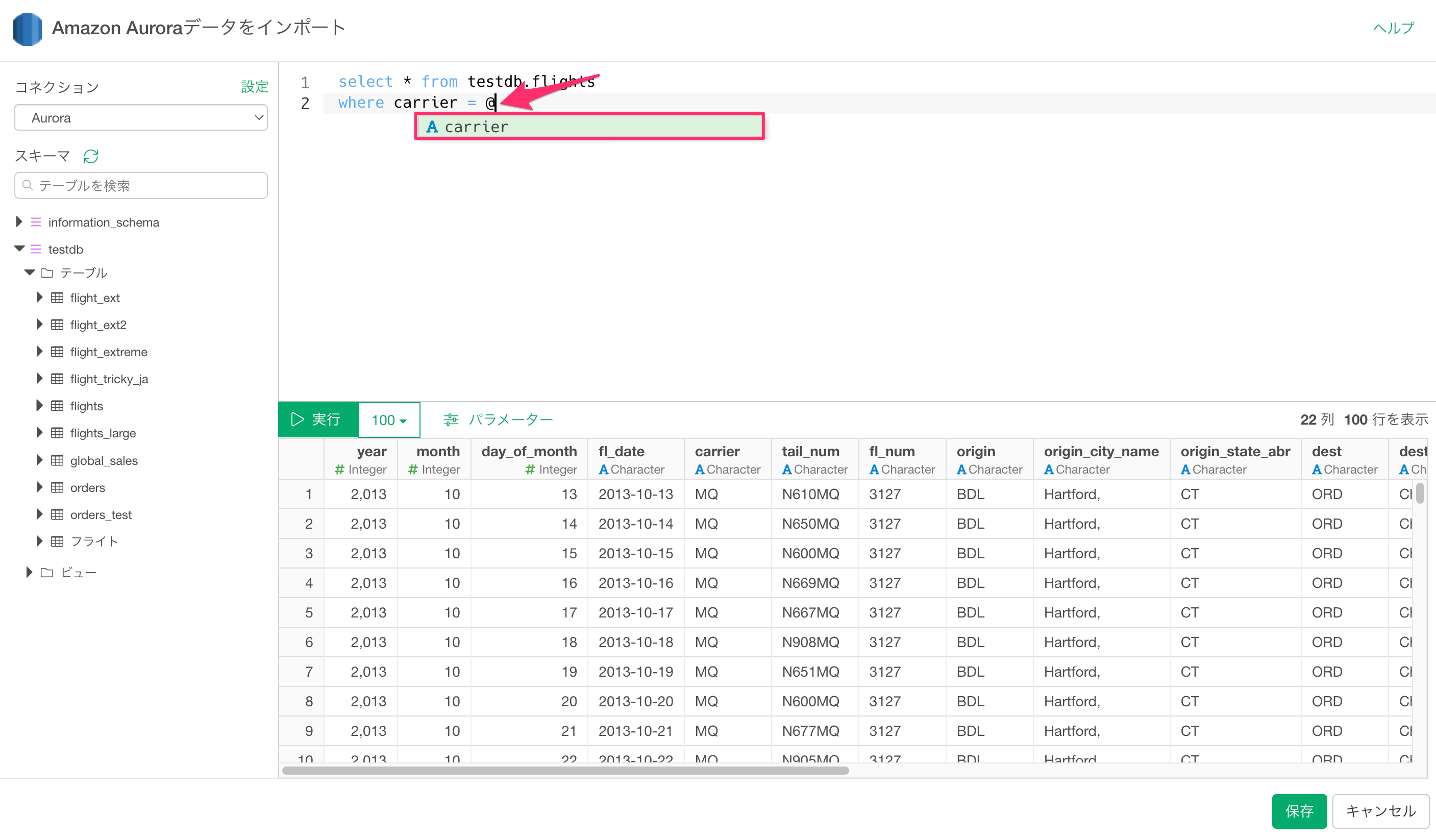The image size is (1436, 840).
Task: Click the month column header
Action: click(434, 459)
